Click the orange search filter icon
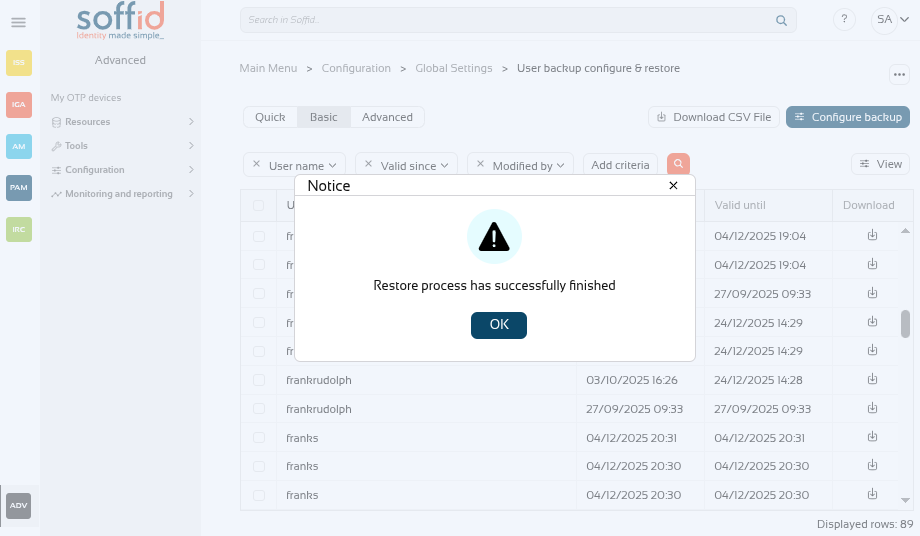Image resolution: width=920 pixels, height=536 pixels. coord(678,165)
